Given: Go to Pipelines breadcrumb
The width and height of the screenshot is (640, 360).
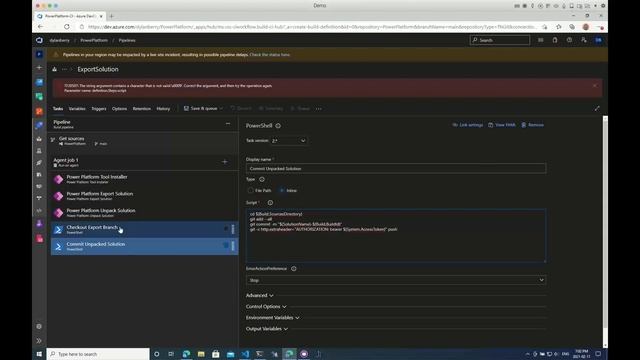Looking at the screenshot, I should click(x=127, y=40).
